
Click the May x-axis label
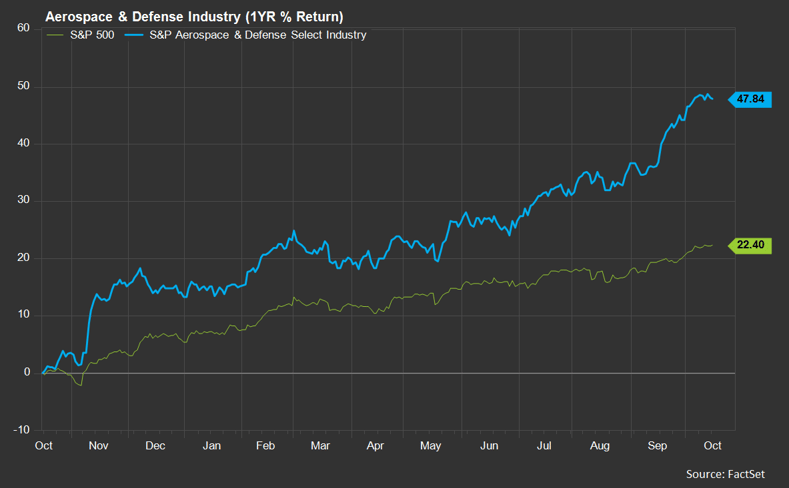tap(431, 446)
